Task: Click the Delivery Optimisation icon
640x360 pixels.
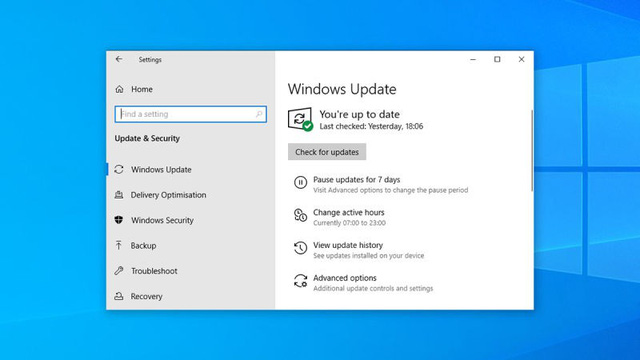Action: point(119,195)
